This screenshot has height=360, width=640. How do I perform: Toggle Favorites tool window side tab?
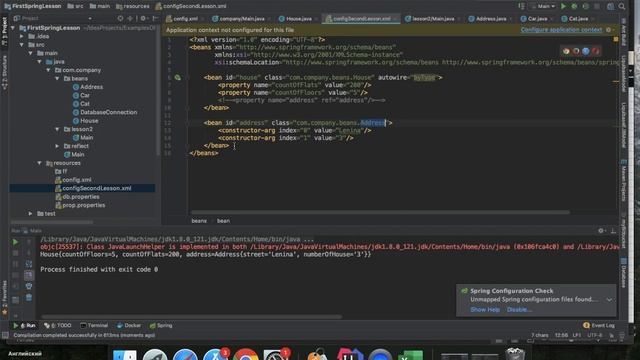(x=4, y=298)
